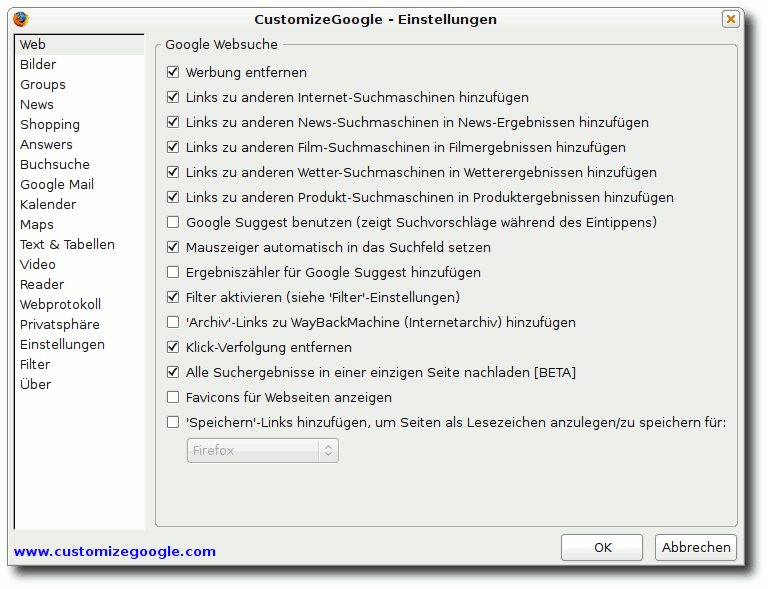Confirm settings with the OK button
Image resolution: width=768 pixels, height=589 pixels.
coord(602,547)
